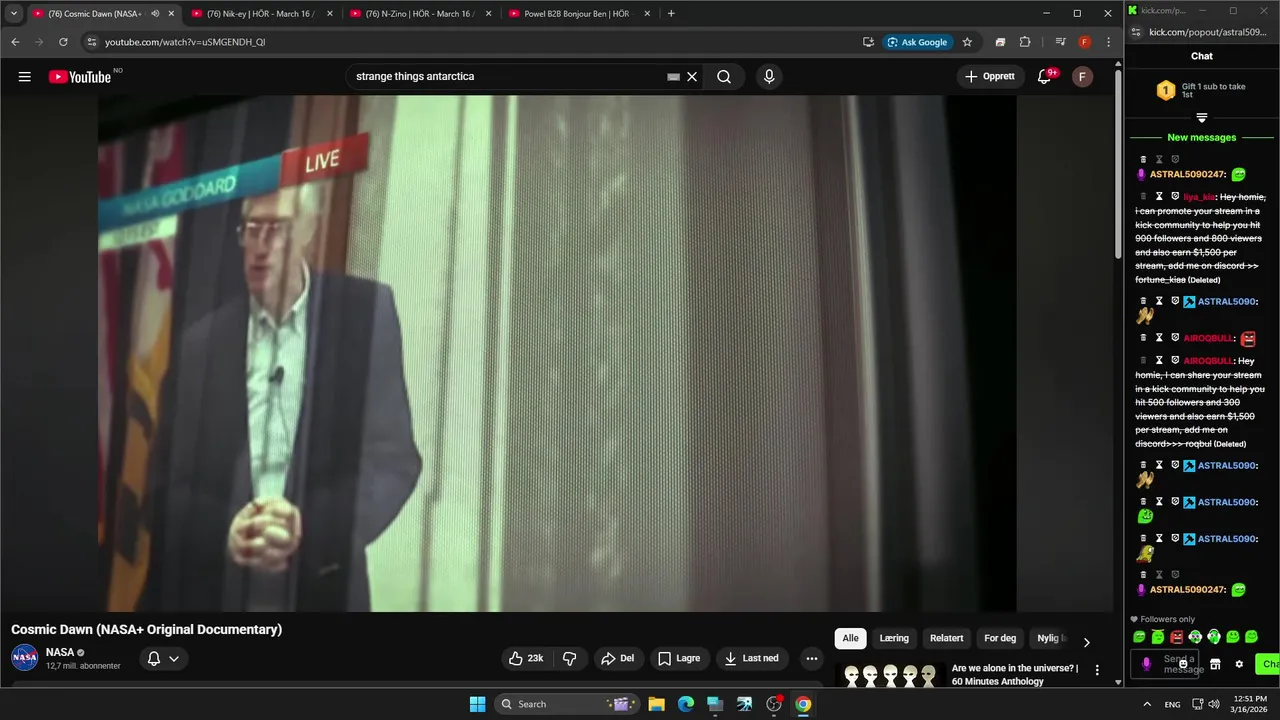Image resolution: width=1280 pixels, height=720 pixels.
Task: Close the Cosmic Dawn browser tab
Action: tap(171, 13)
